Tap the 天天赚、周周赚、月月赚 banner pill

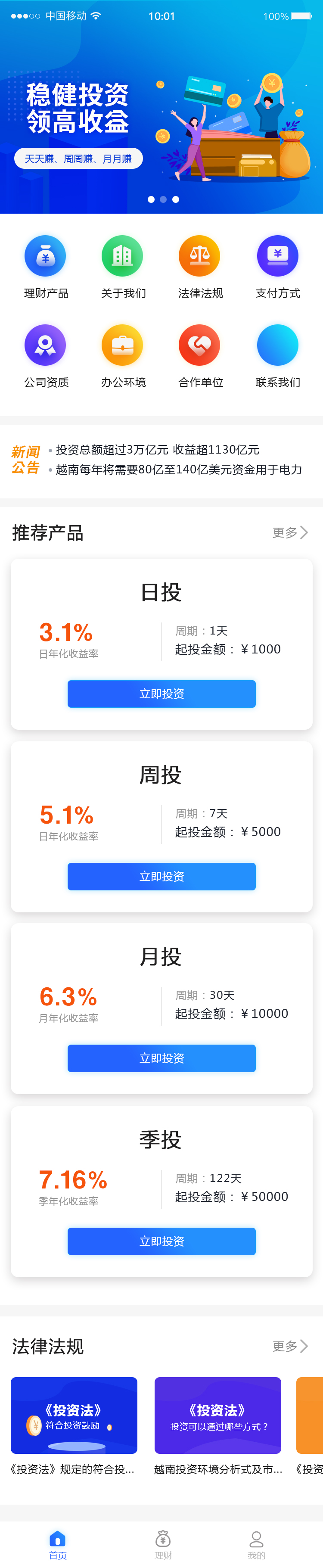78,159
